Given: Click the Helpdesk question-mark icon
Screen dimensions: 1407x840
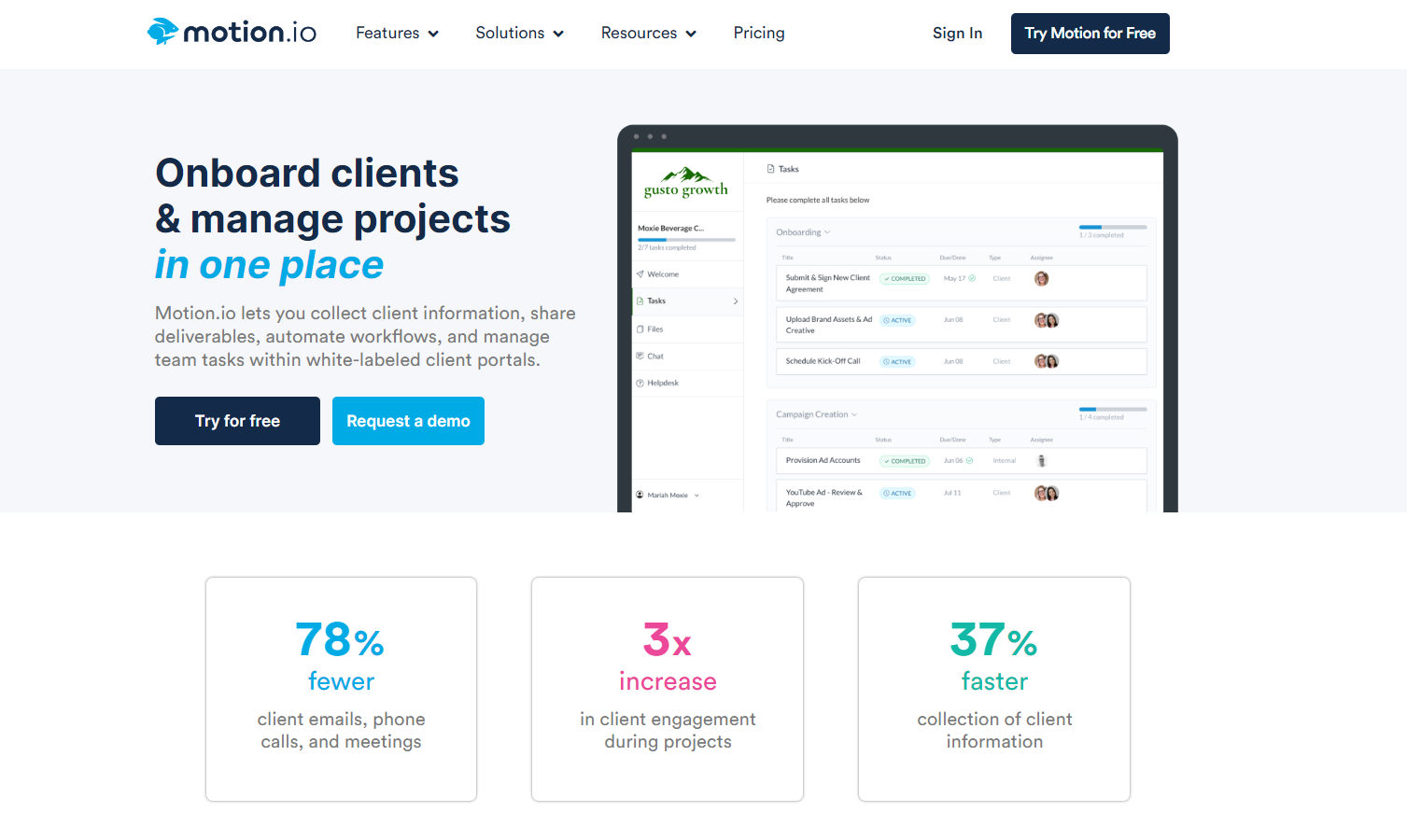Looking at the screenshot, I should click(x=640, y=383).
